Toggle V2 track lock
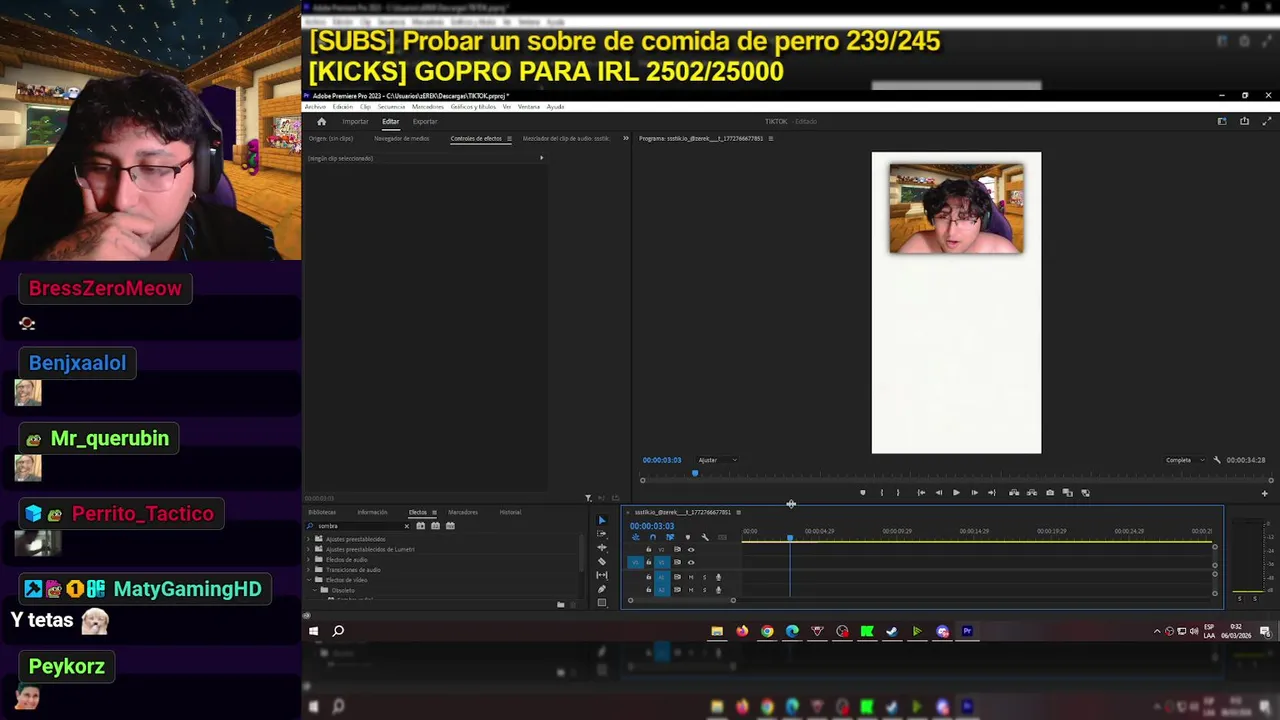 tap(648, 549)
